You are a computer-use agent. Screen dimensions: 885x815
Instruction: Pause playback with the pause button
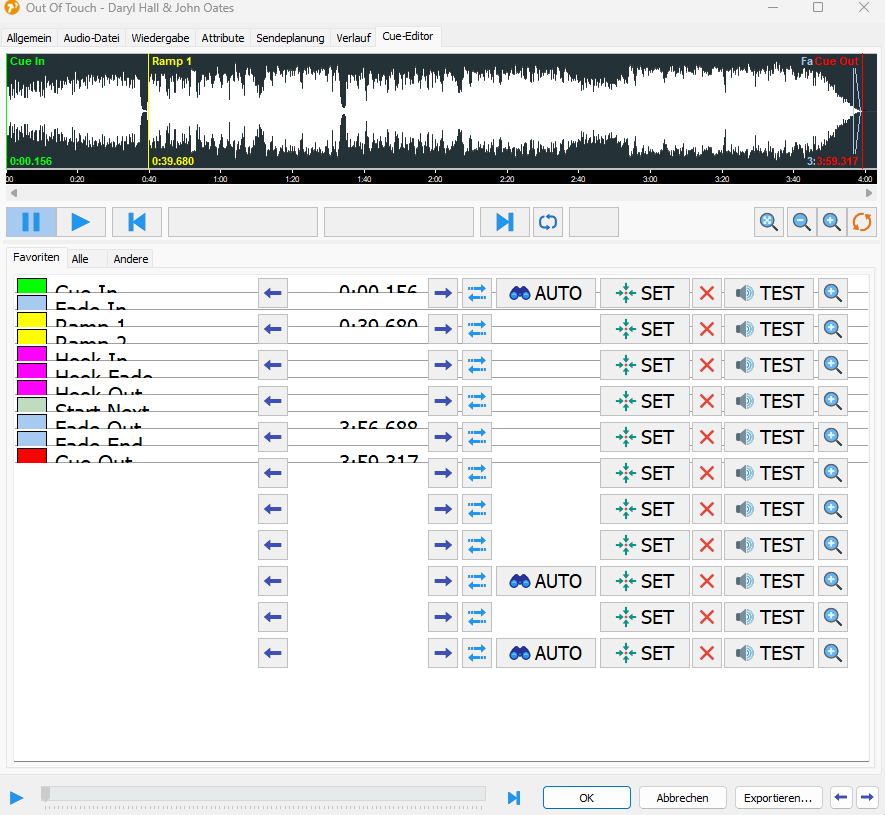point(31,222)
